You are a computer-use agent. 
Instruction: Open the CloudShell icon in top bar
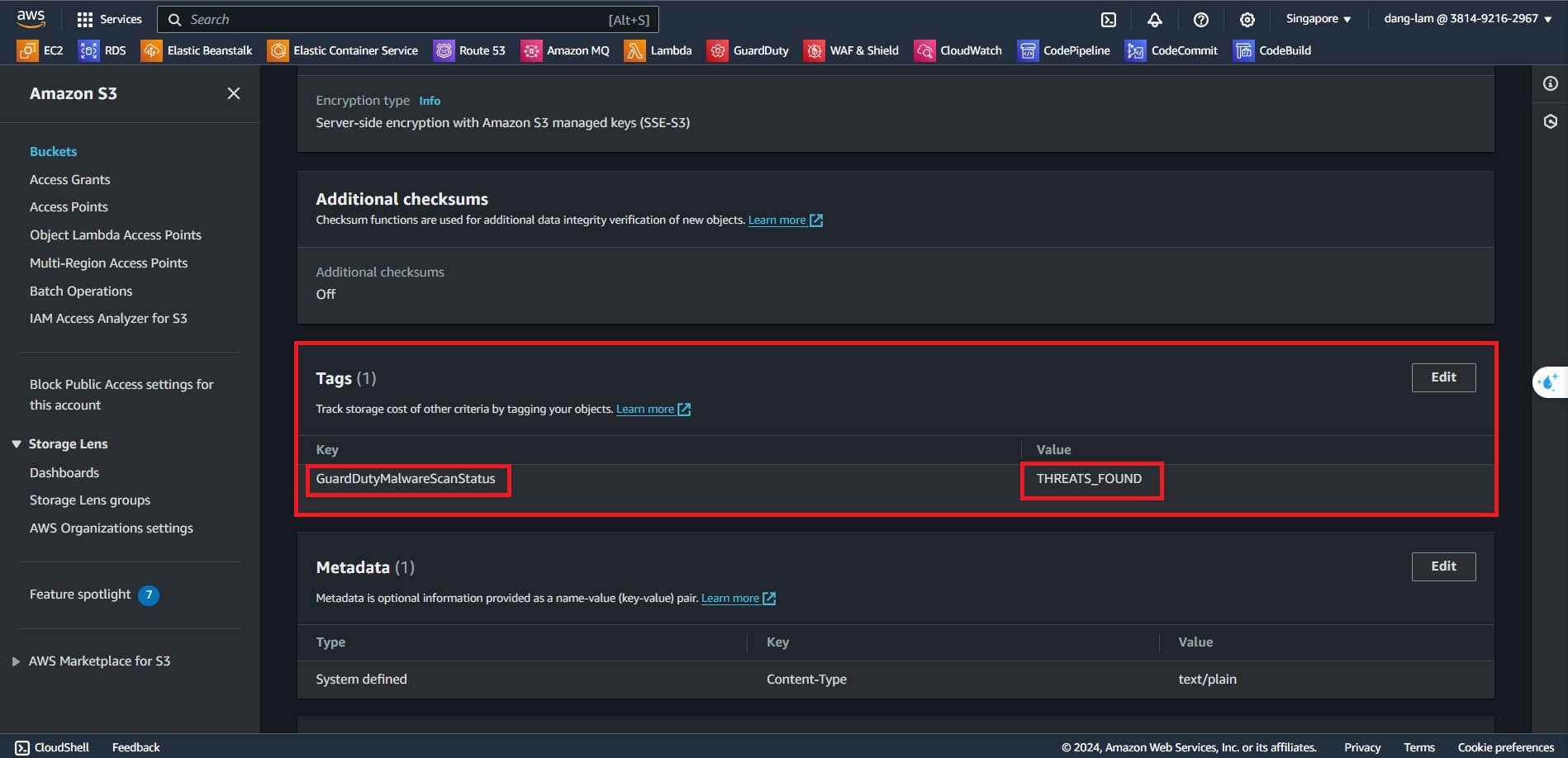[x=1109, y=20]
